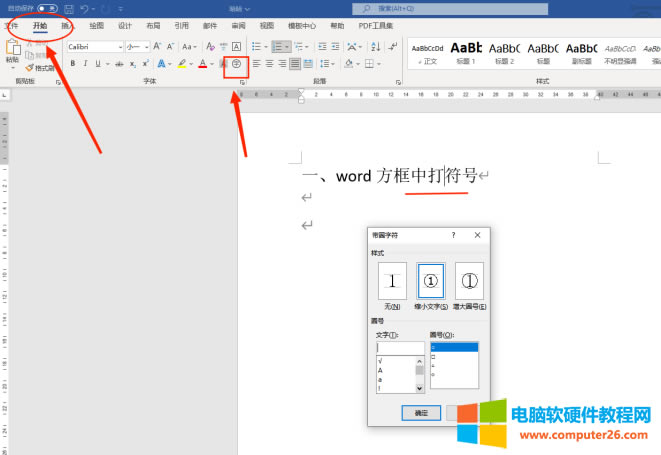661x455 pixels.
Task: Apply bold formatting with the B icon
Action: click(72, 64)
